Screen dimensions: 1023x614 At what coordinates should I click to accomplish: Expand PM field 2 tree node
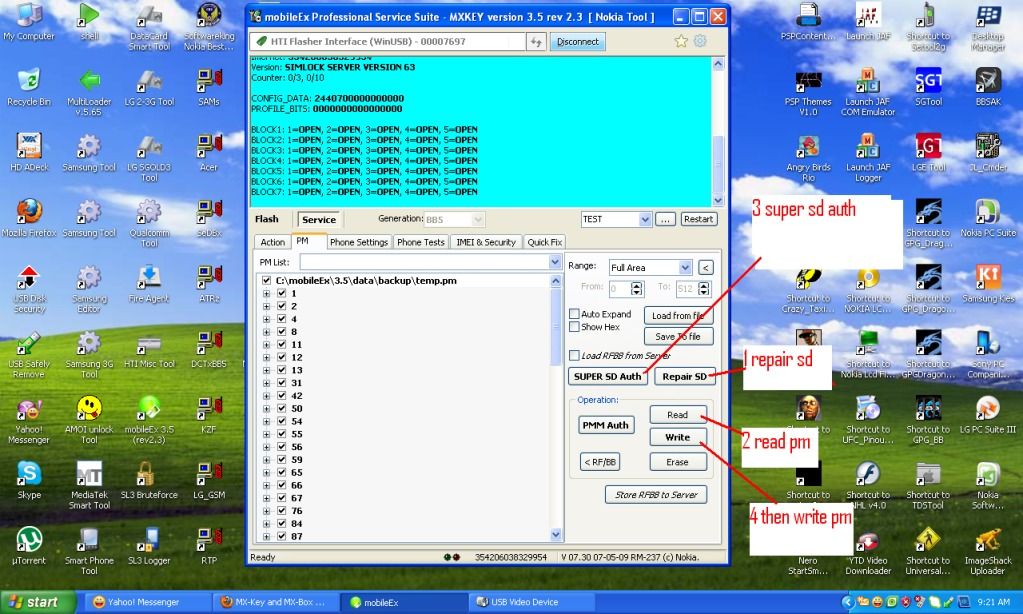tap(266, 306)
